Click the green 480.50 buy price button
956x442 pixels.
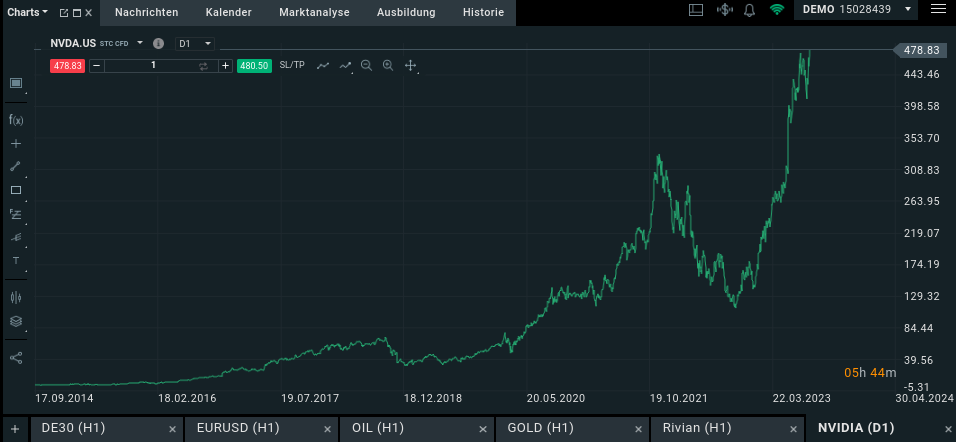(254, 66)
